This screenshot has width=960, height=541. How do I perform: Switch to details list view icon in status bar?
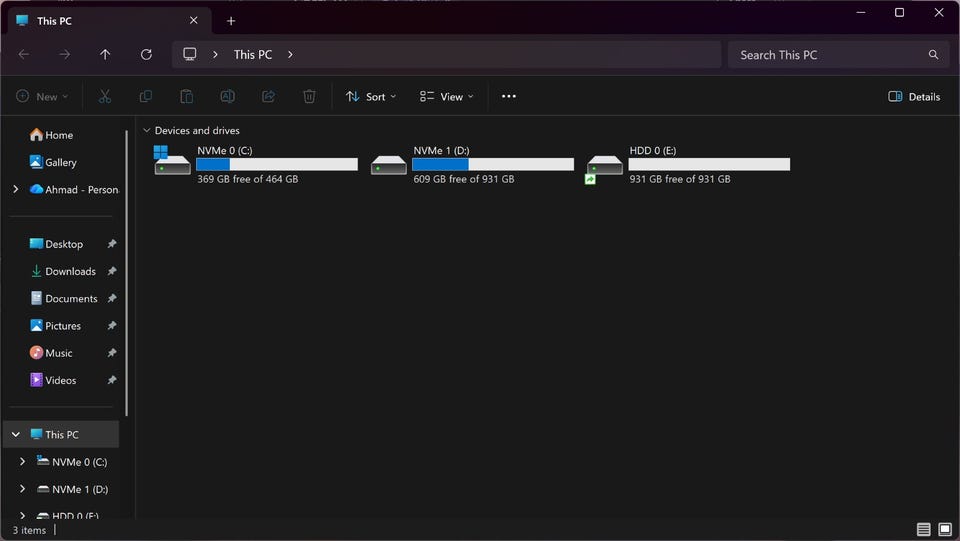click(923, 529)
